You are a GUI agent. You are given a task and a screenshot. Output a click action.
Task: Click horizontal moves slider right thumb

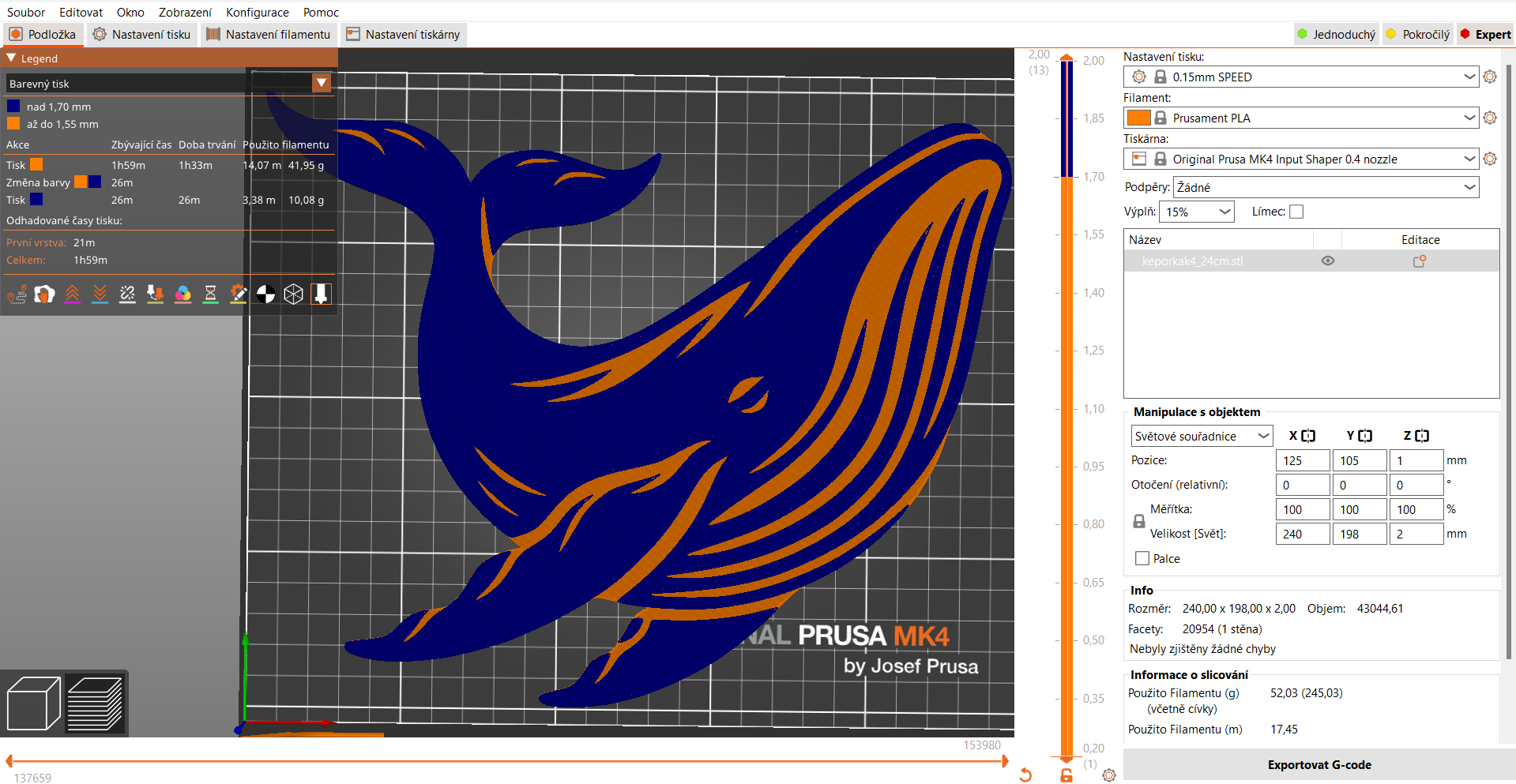(1005, 761)
